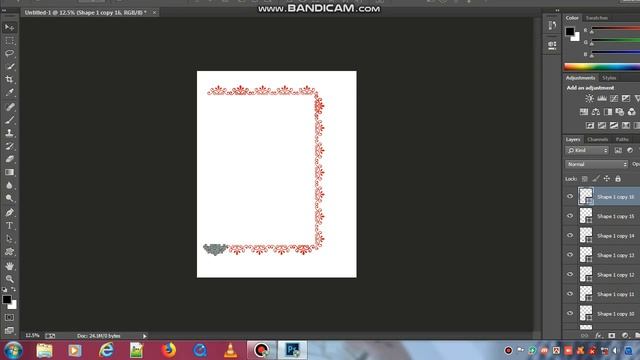
Task: Add a Curves adjustment
Action: coord(614,99)
